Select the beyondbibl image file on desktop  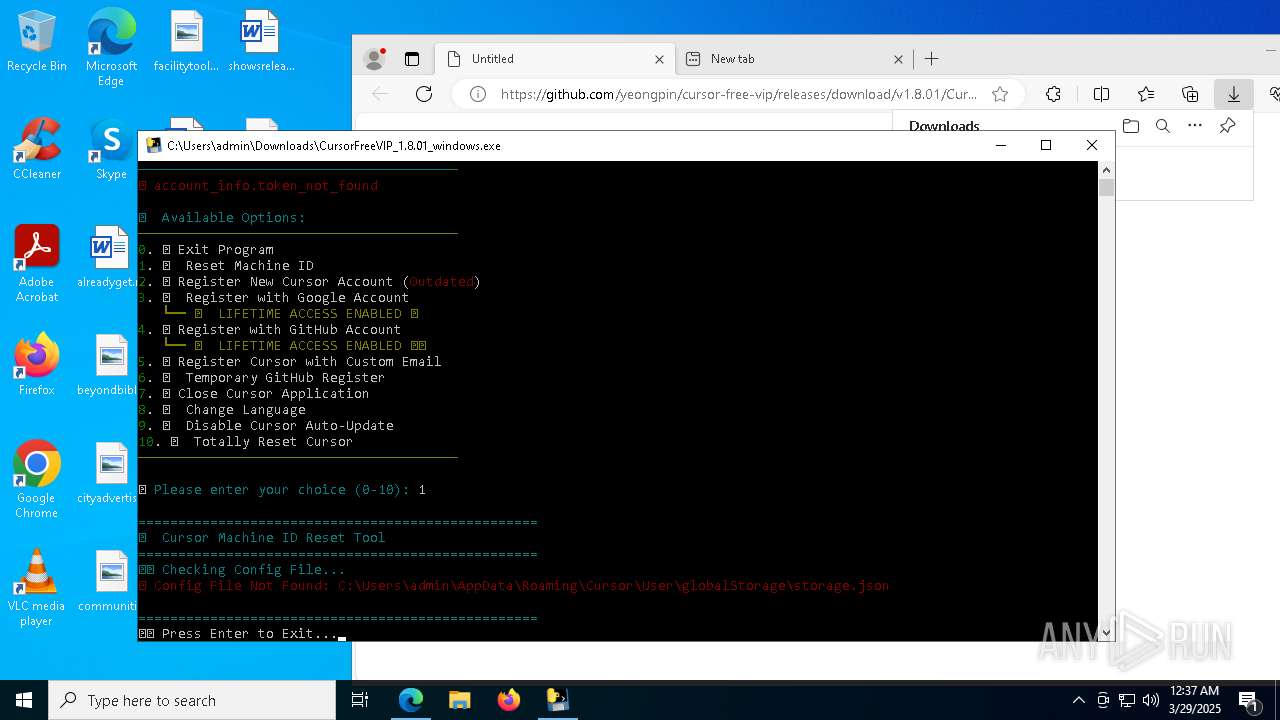108,366
